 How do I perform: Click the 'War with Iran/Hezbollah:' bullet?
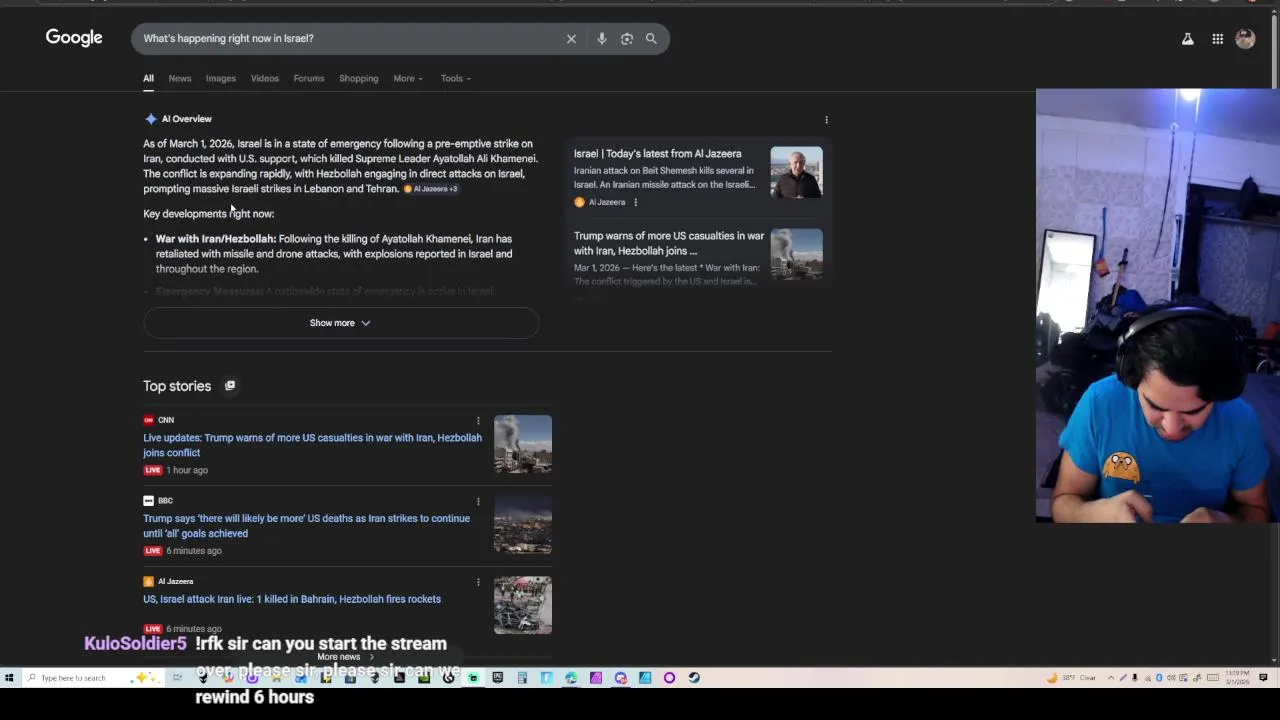pyautogui.click(x=215, y=239)
